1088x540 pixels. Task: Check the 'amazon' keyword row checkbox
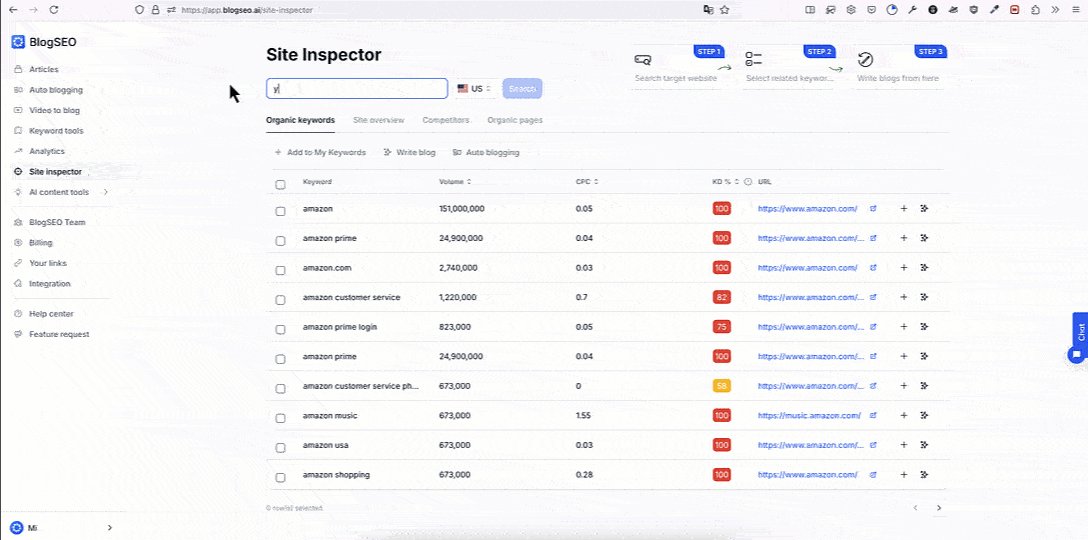[280, 211]
